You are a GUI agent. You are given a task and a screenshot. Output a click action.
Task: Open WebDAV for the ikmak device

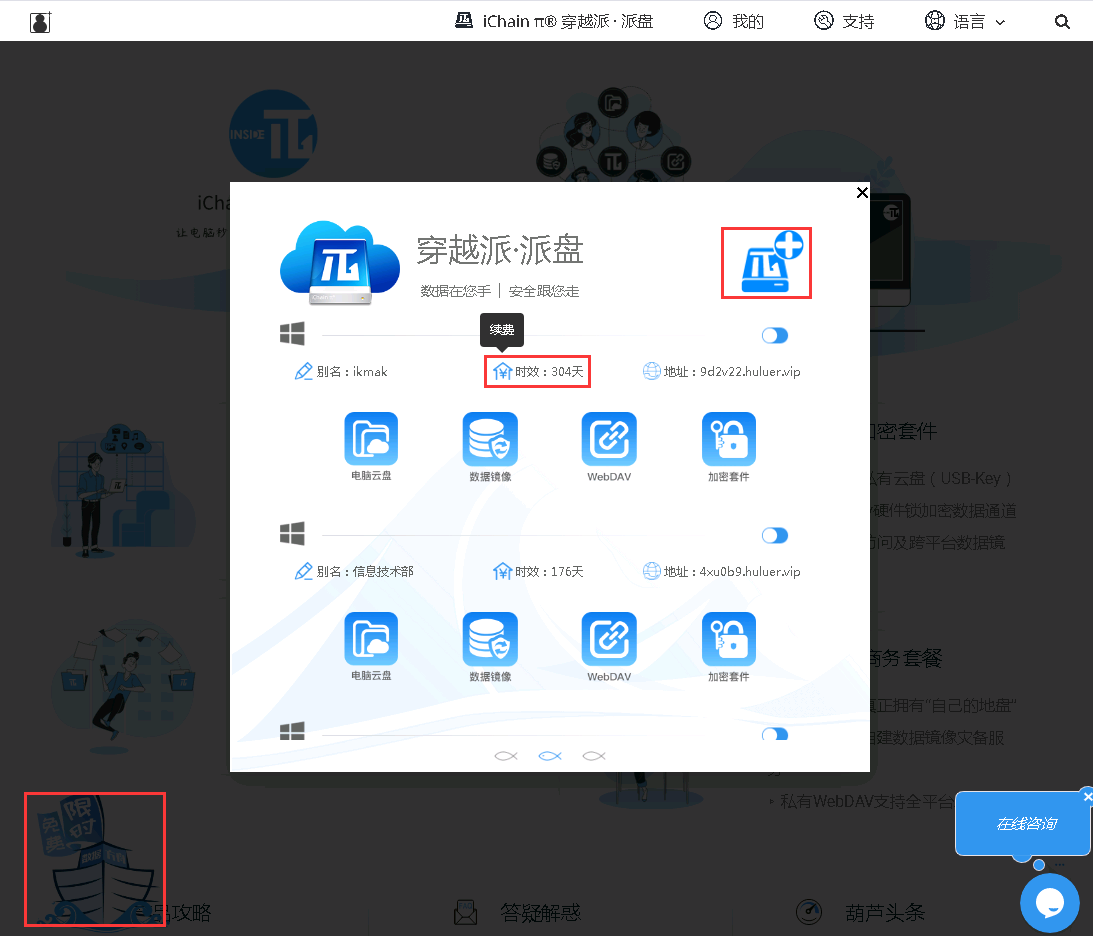point(609,446)
